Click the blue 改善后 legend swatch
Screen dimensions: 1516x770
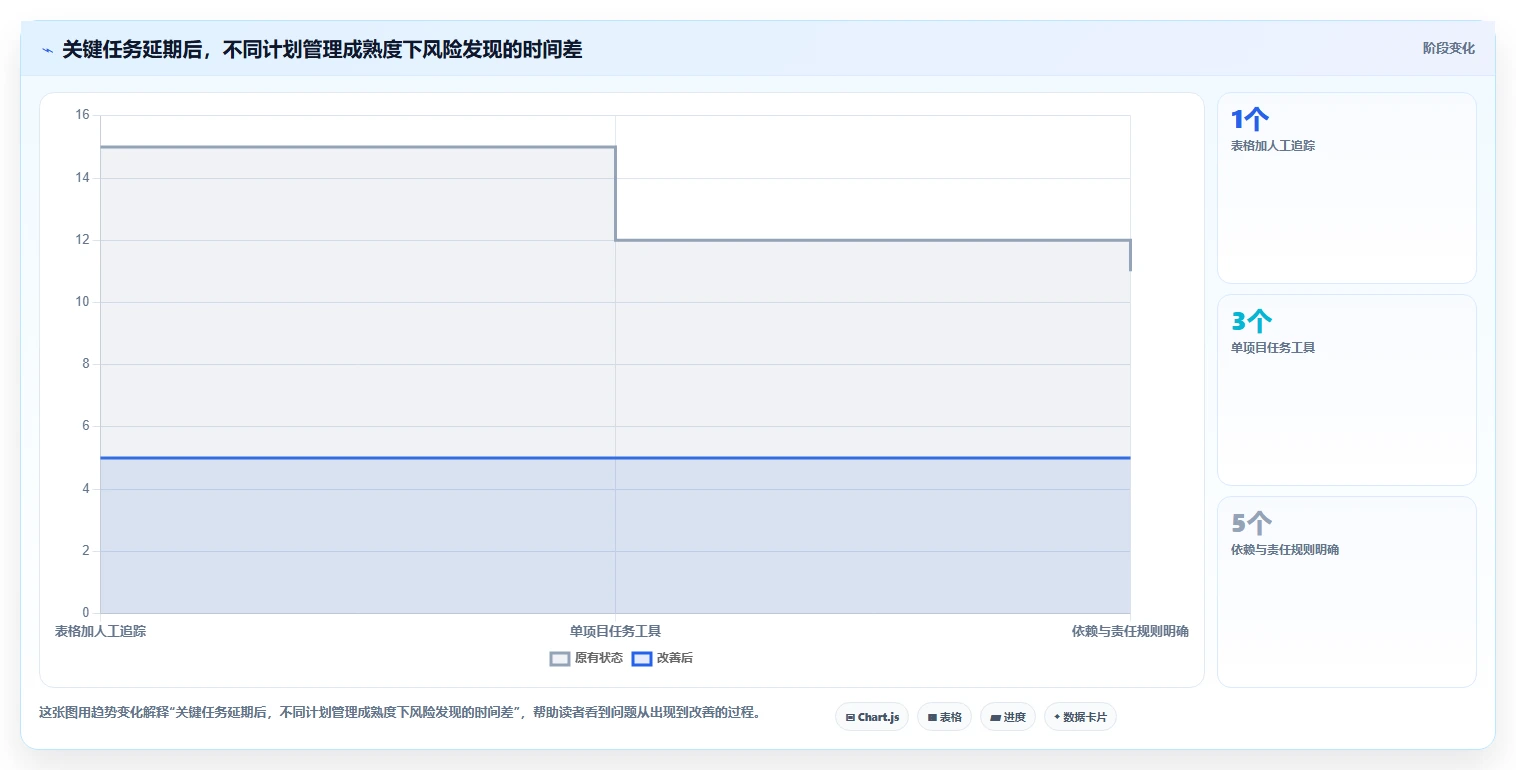coord(642,658)
